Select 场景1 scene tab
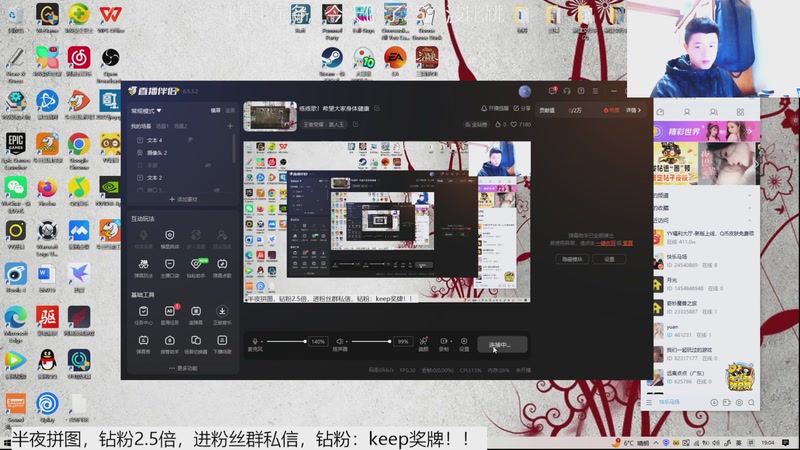 [x=162, y=126]
